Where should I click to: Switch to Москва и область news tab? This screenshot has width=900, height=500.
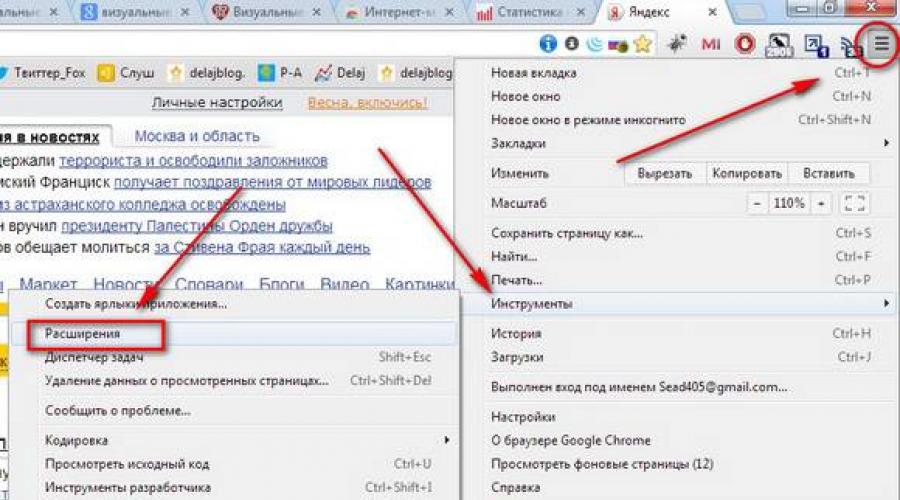pos(197,136)
